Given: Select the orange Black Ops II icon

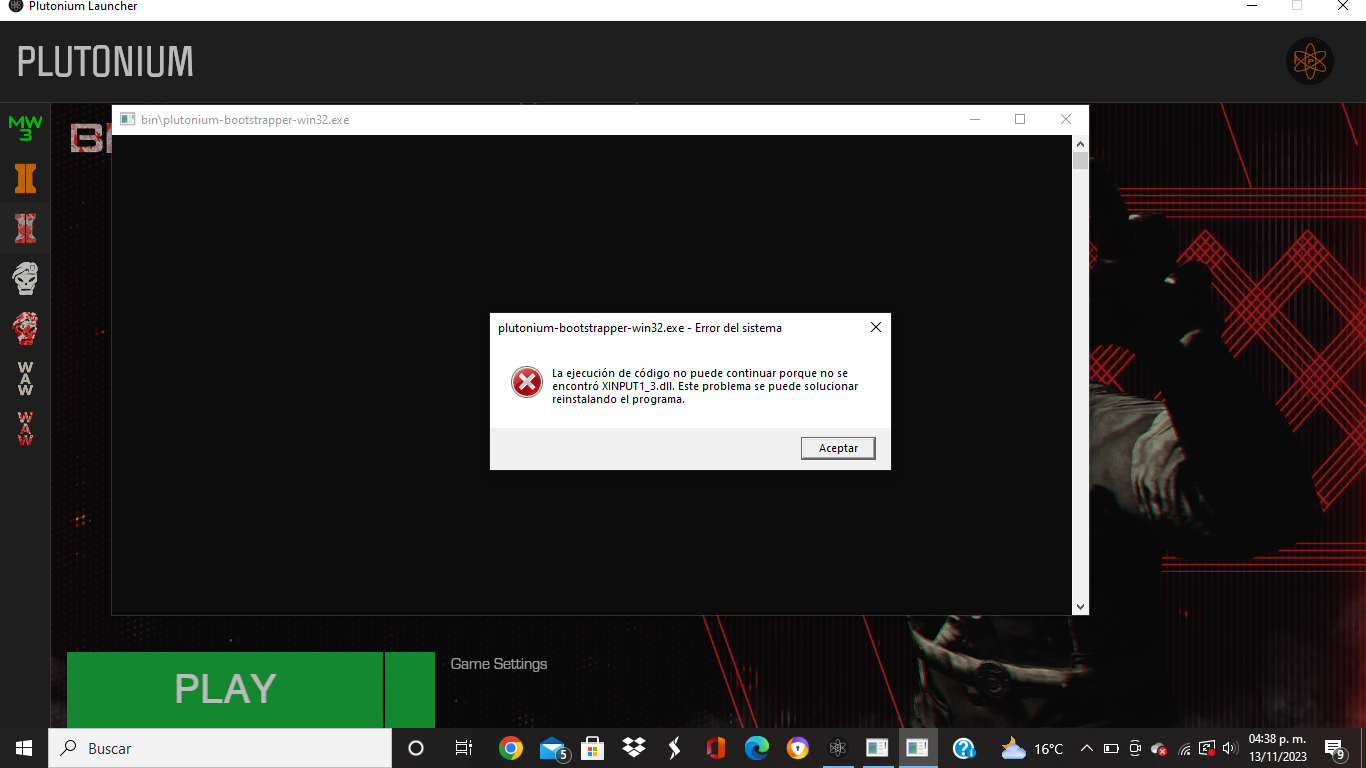Looking at the screenshot, I should tap(25, 178).
